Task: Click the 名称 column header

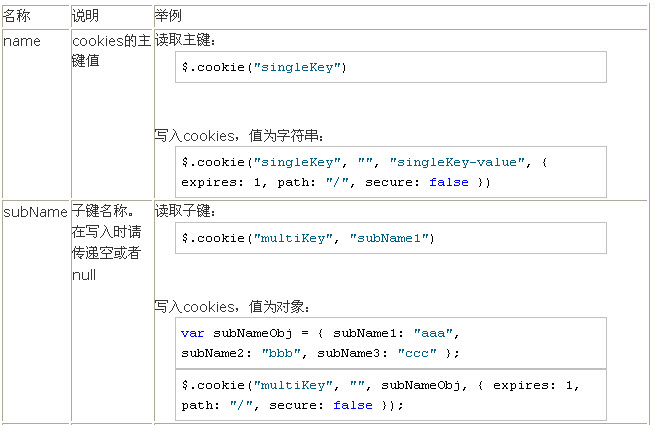Action: pyautogui.click(x=19, y=18)
